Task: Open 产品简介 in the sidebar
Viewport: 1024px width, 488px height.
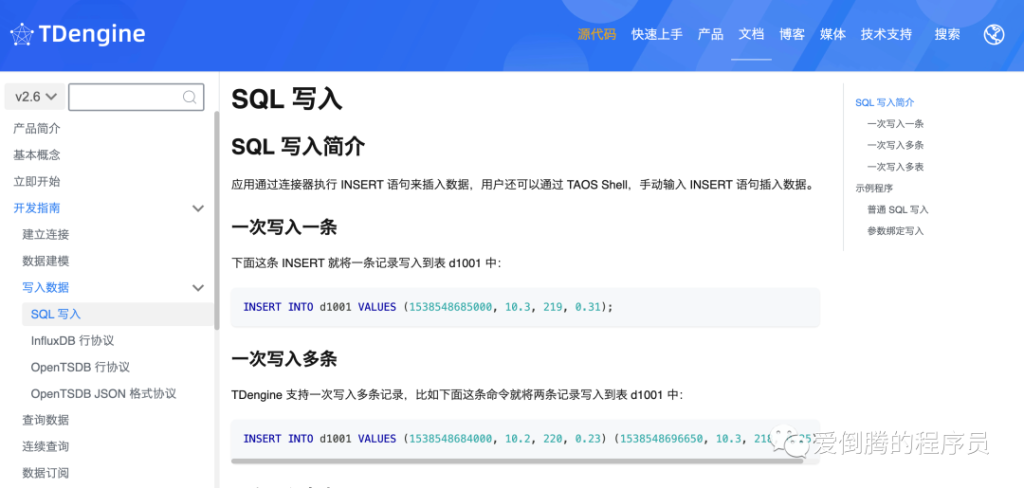Action: 37,129
